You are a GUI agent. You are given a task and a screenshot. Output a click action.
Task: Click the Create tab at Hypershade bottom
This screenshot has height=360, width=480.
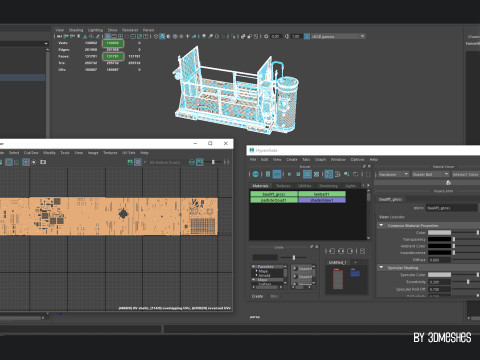pyautogui.click(x=257, y=296)
